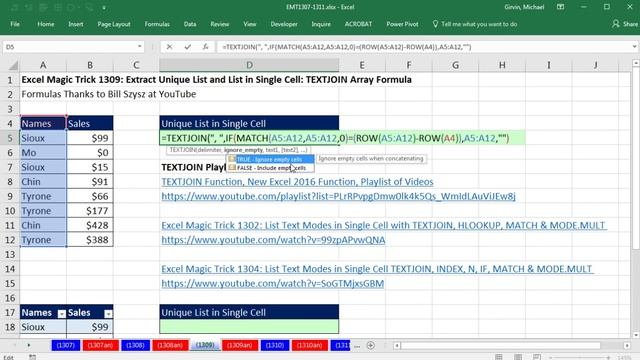640x360 pixels.
Task: Select row 13 header
Action: 10,254
